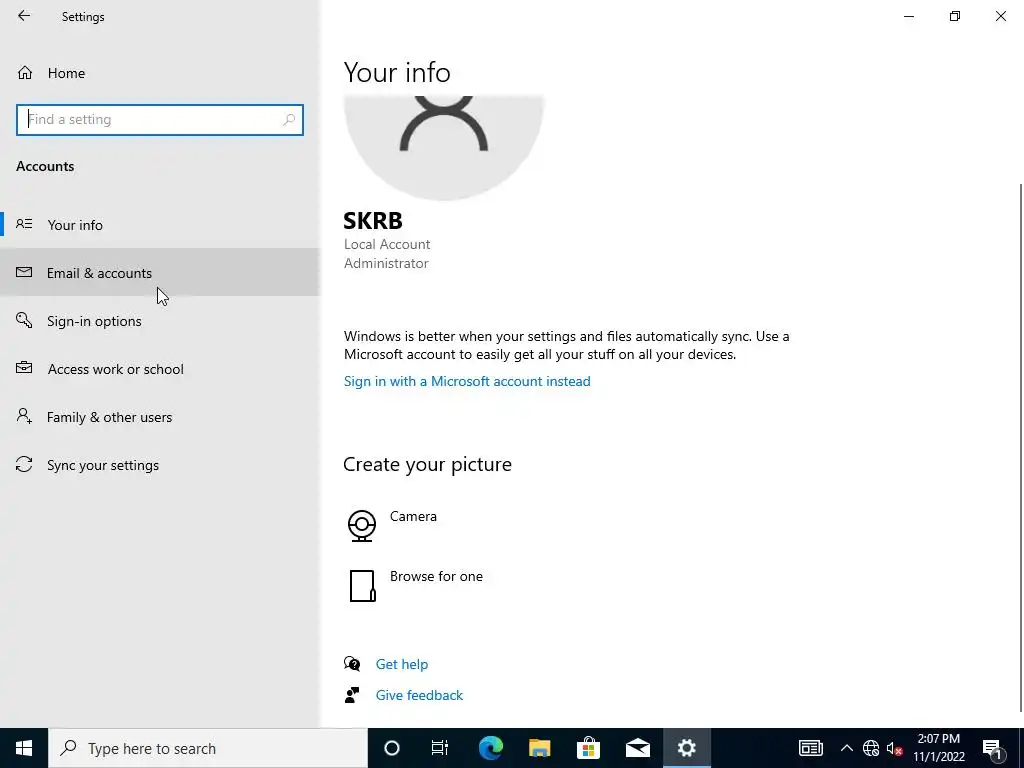This screenshot has height=768, width=1024.
Task: Click the magnifier icon in Find a setting
Action: coord(289,120)
